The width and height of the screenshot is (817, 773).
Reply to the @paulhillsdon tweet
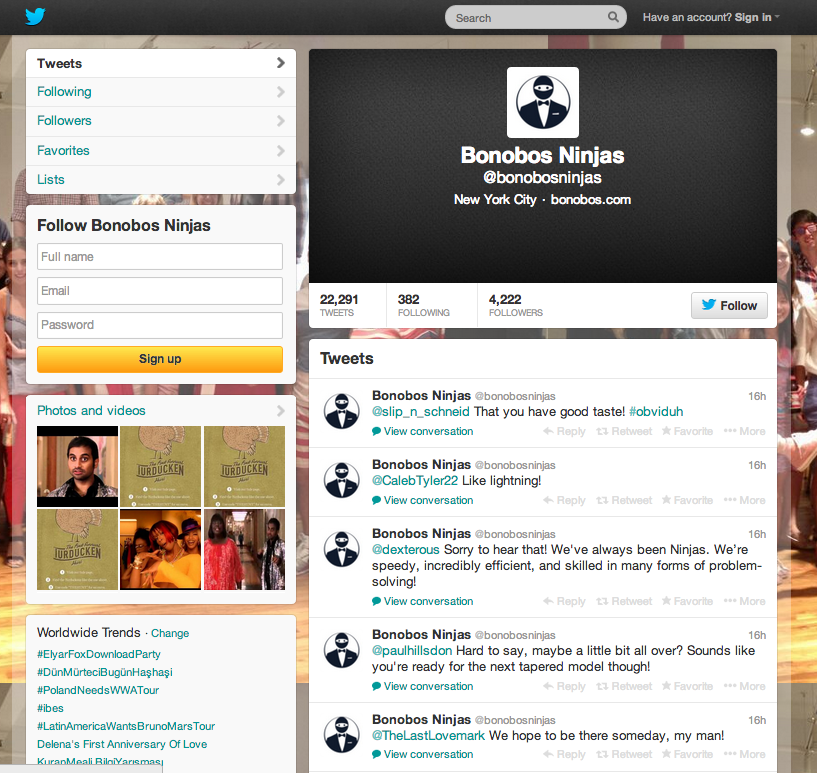pos(564,686)
